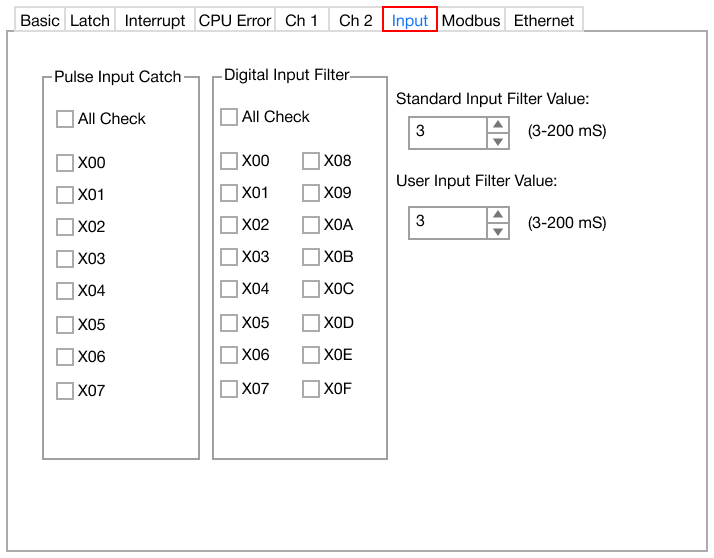Viewport: 714px width, 558px height.
Task: Enable X07 under Pulse Input Catch
Action: [x=65, y=391]
